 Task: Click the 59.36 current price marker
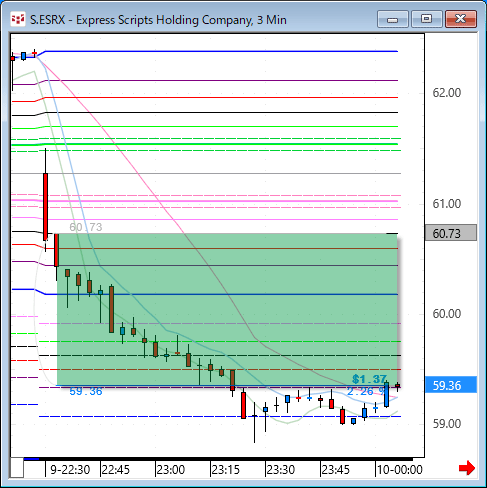[x=451, y=385]
